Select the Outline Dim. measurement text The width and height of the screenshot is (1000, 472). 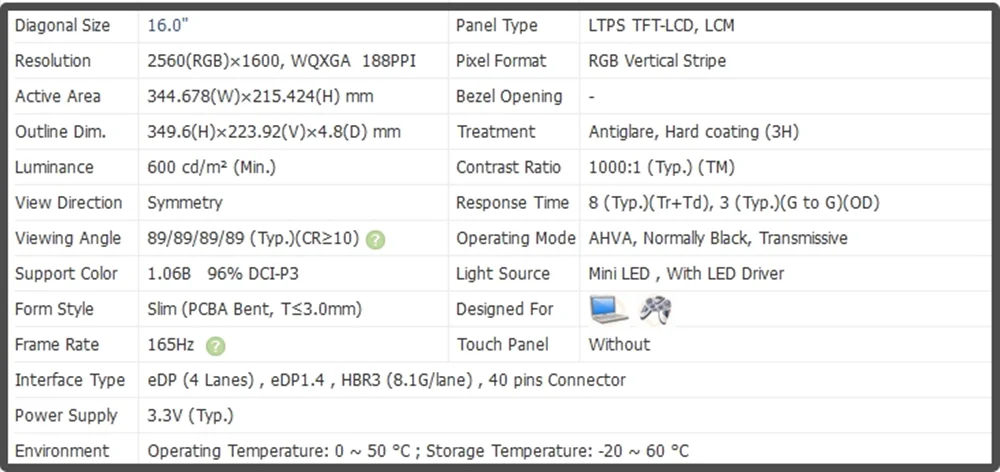point(274,132)
